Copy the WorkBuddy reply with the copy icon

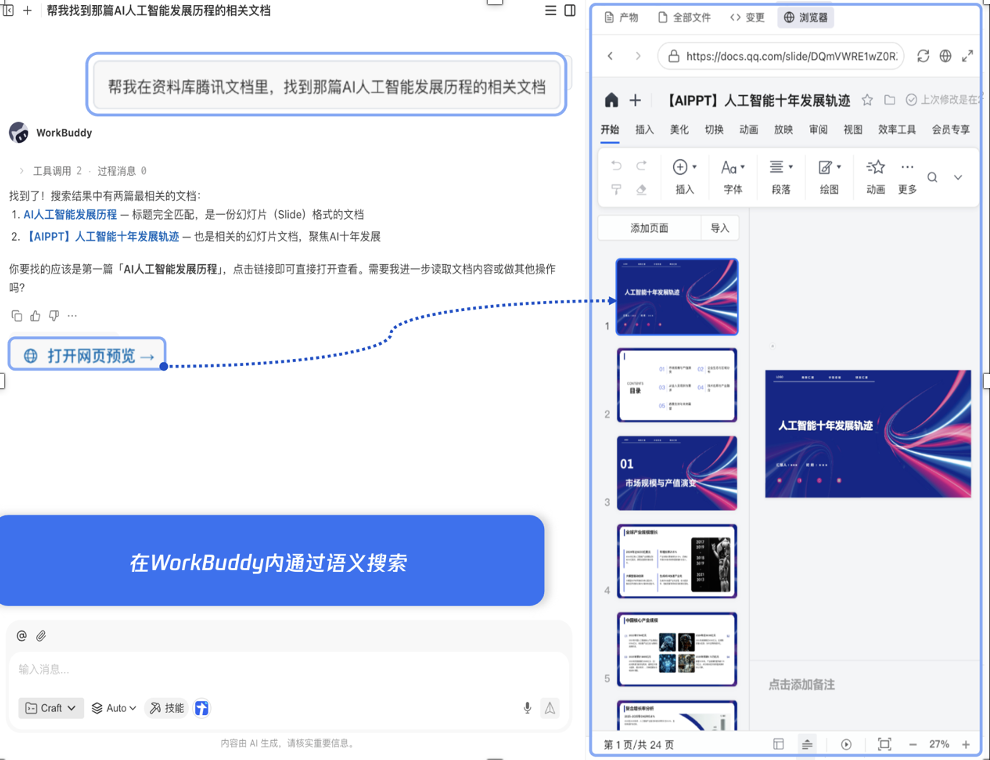[x=17, y=316]
